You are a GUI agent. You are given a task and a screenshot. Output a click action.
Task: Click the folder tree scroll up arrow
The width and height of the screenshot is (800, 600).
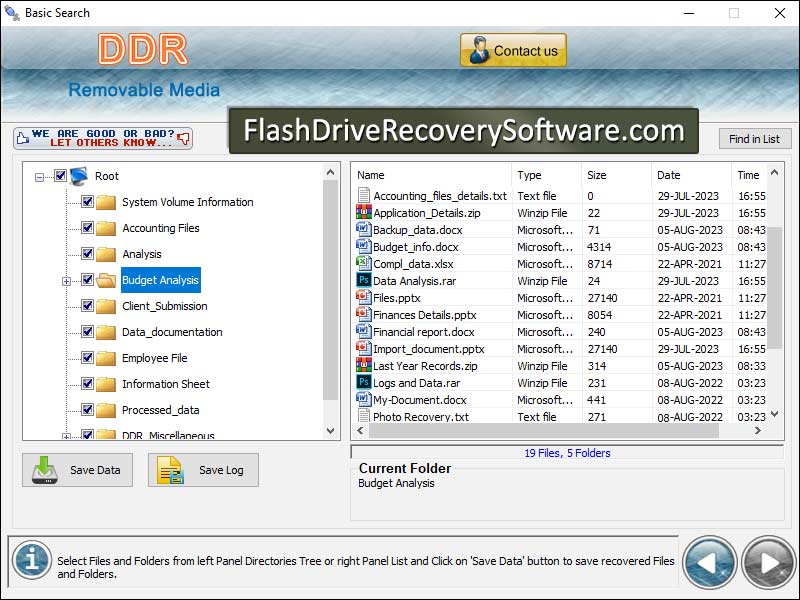(331, 172)
